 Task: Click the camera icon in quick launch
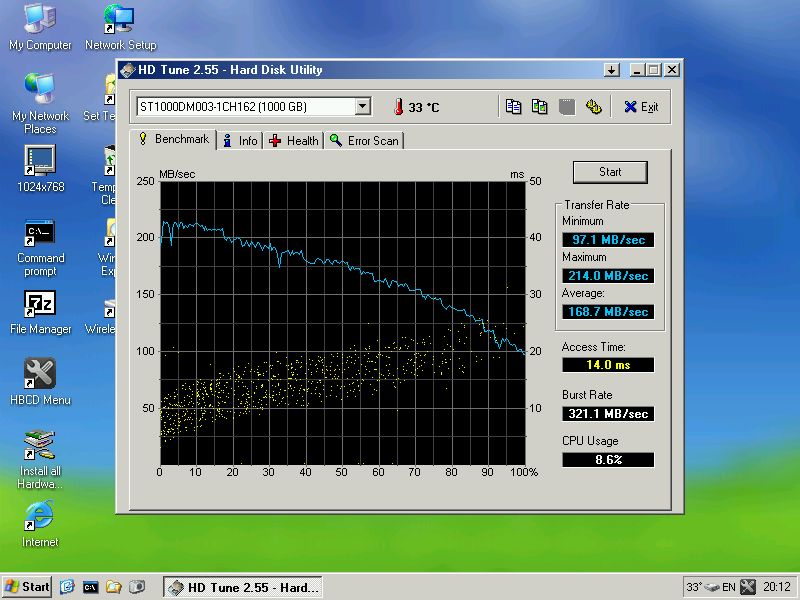pos(137,587)
